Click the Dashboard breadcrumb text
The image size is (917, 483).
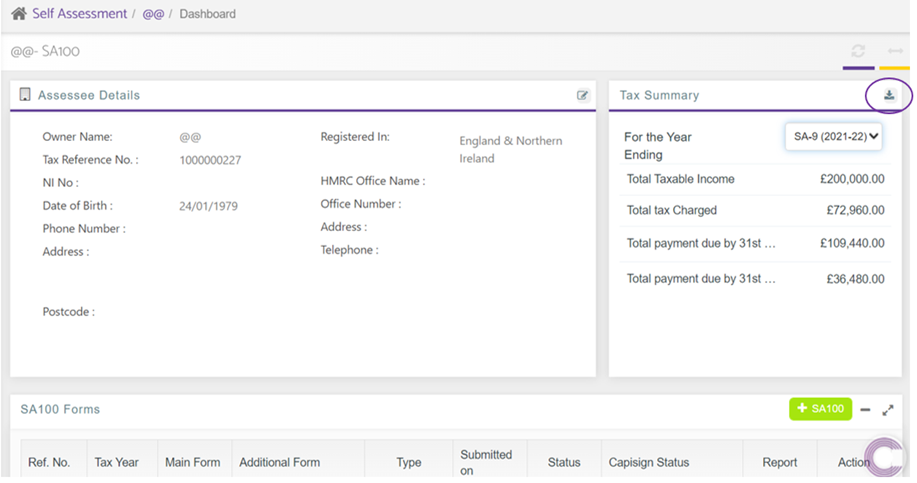208,14
